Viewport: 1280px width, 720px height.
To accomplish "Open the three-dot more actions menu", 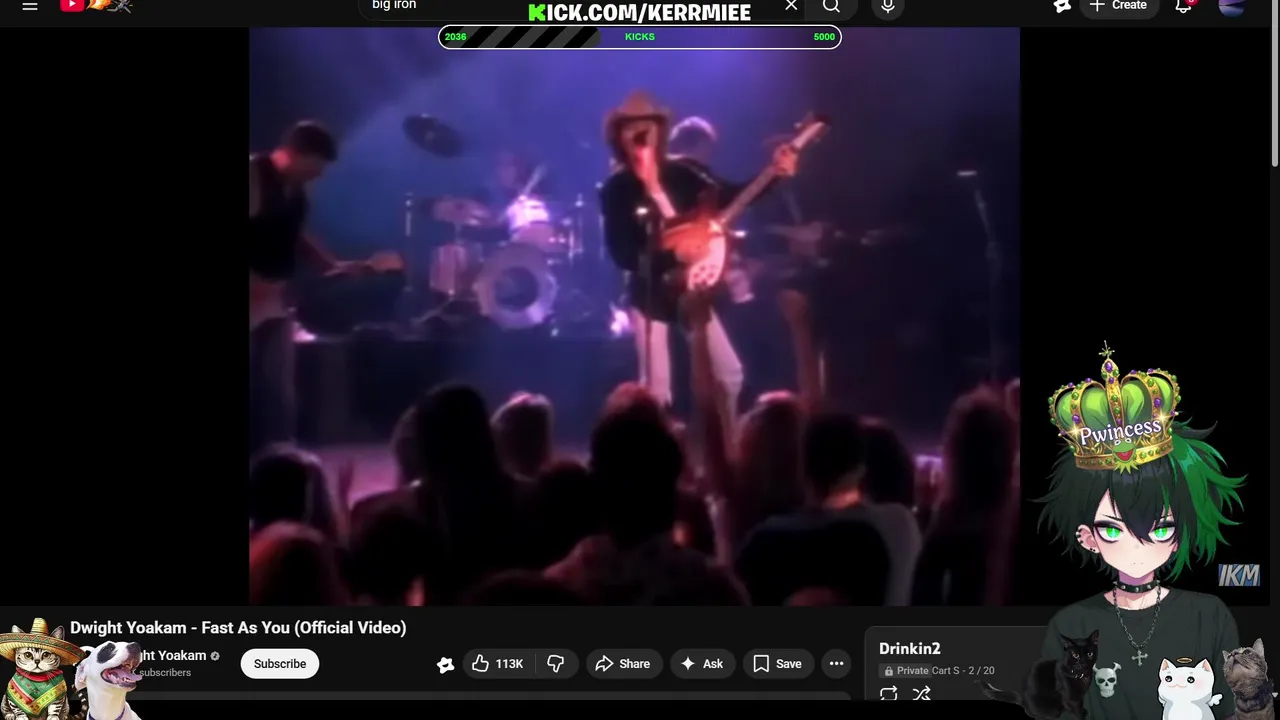I will (836, 664).
